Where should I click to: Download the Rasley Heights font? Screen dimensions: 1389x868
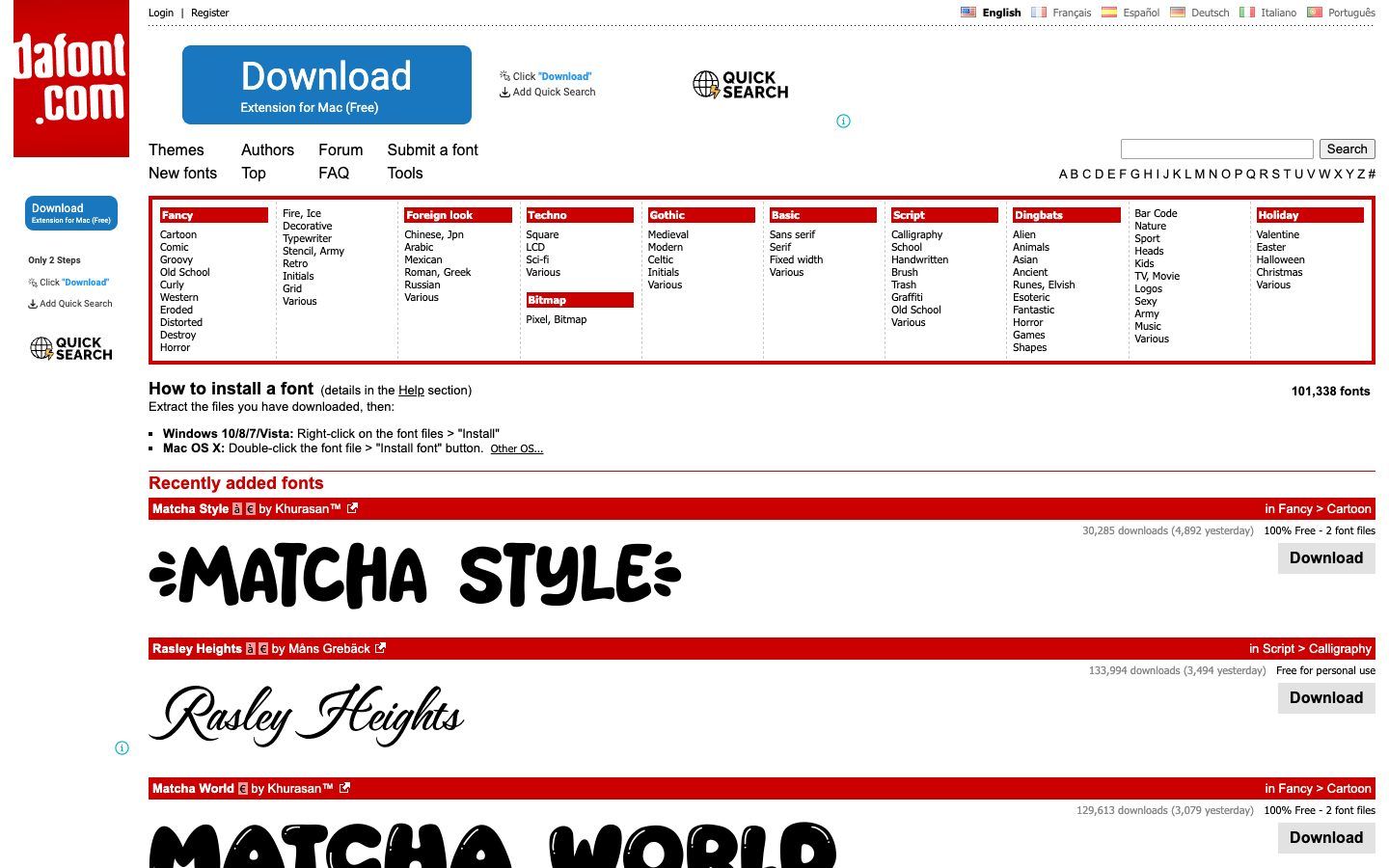[x=1326, y=698]
